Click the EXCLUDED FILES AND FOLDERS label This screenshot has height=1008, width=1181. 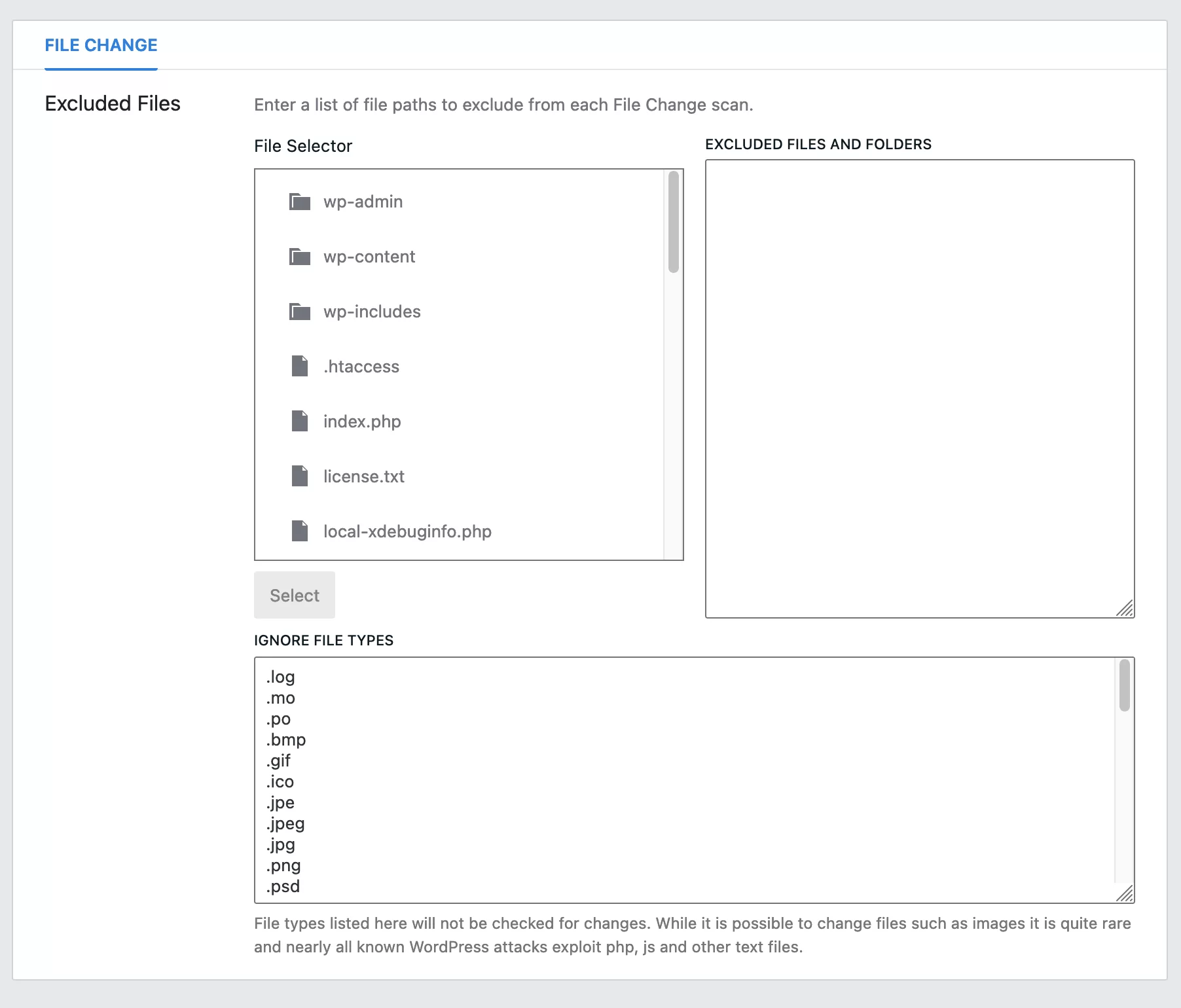818,144
